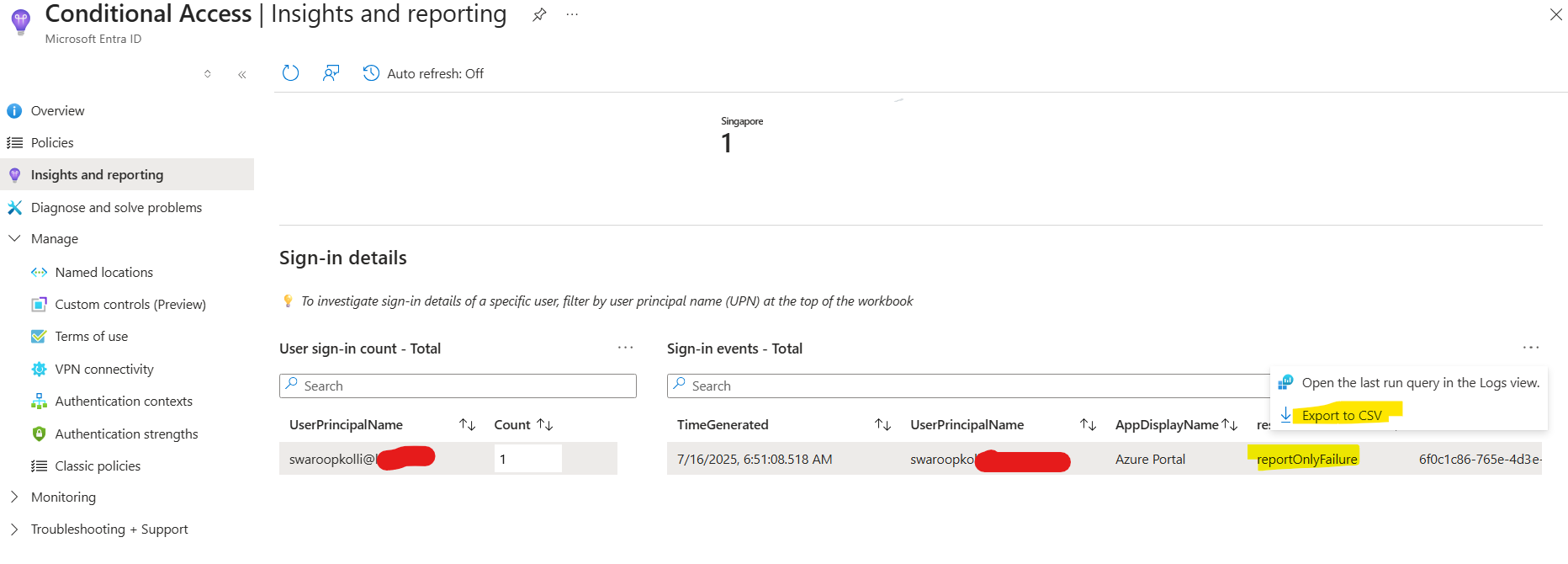Sort the TimeGenerated column

[882, 424]
